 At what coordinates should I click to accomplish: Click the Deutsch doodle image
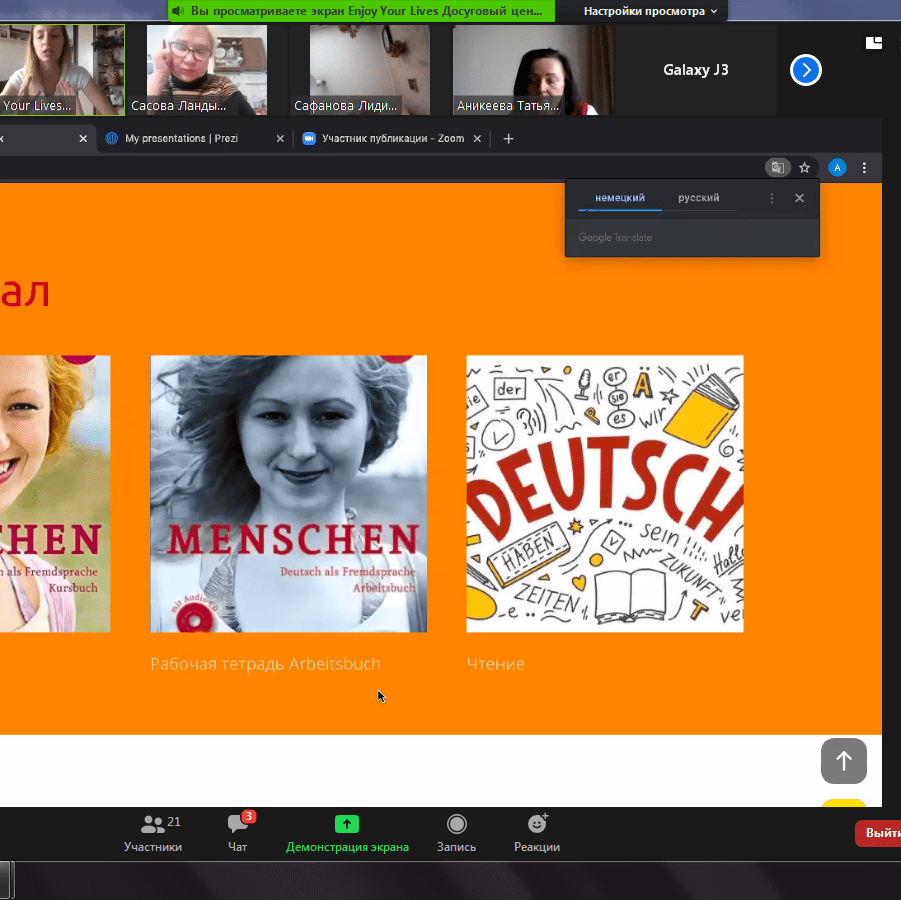pos(604,494)
